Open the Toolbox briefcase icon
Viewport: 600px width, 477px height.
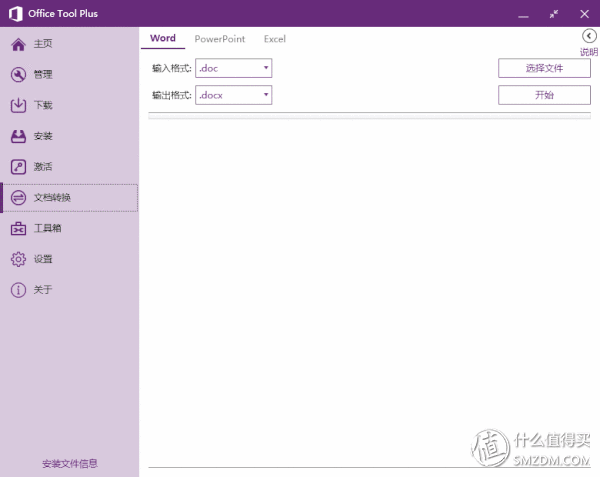pos(18,228)
